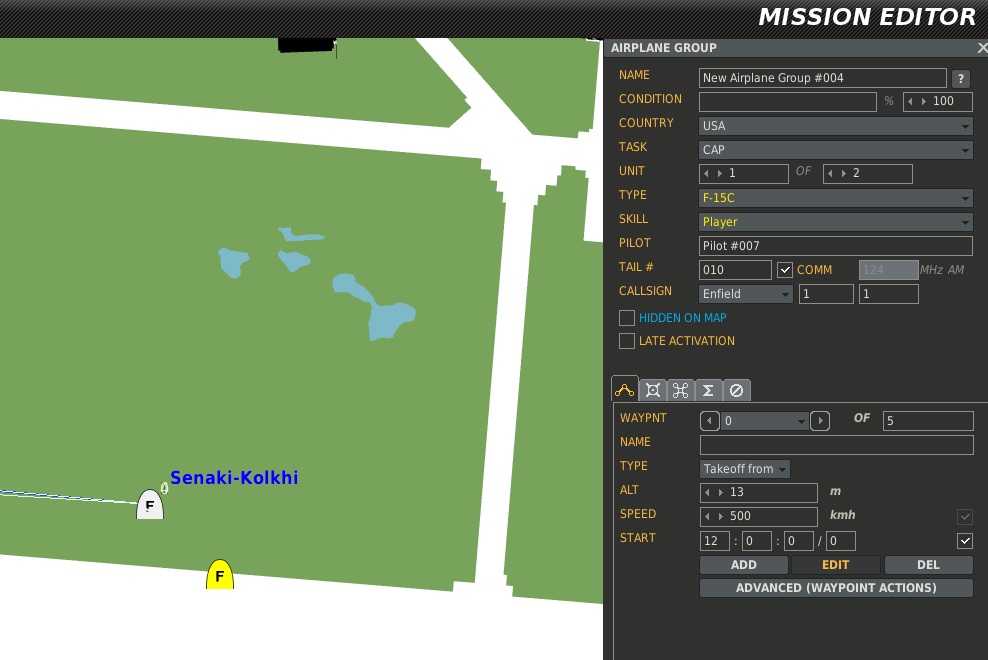The height and width of the screenshot is (660, 988).
Task: Select the white F aircraft marker on map
Action: [x=150, y=504]
